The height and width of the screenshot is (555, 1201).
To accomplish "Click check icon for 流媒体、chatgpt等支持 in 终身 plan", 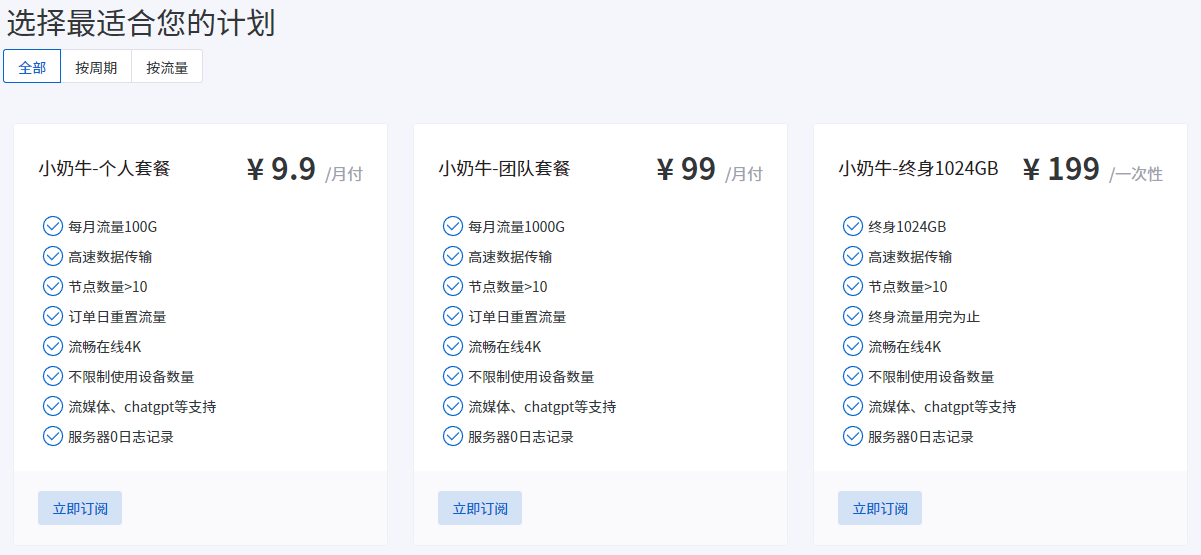I will (x=853, y=406).
